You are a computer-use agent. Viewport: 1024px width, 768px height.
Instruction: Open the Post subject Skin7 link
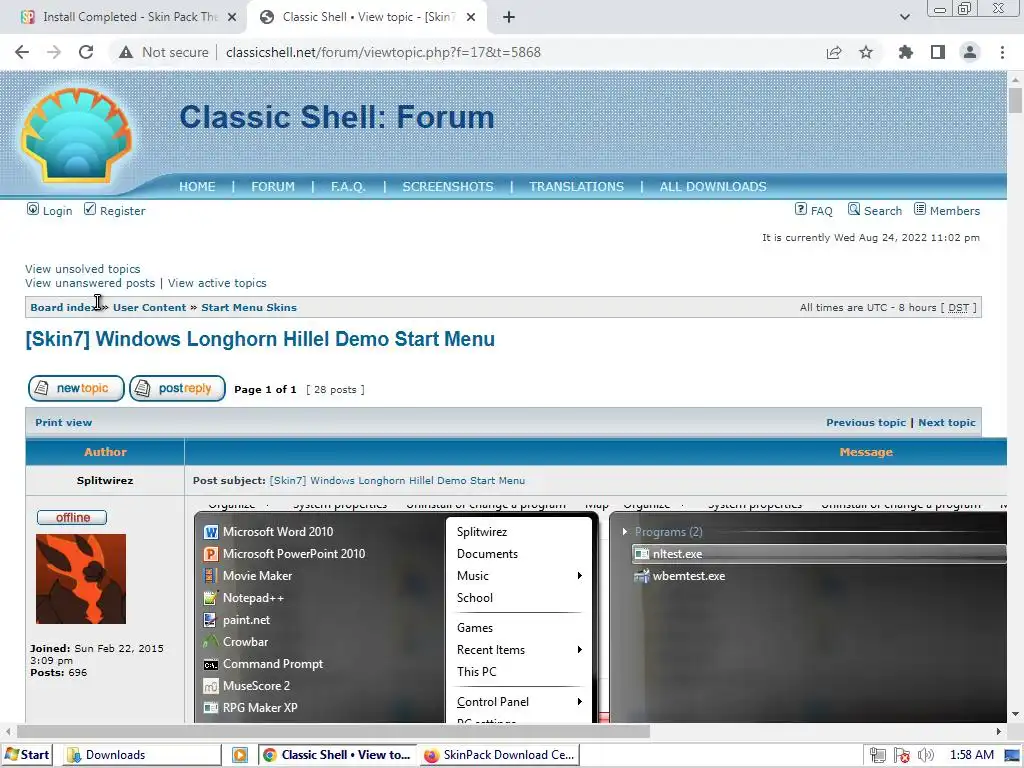tap(397, 481)
